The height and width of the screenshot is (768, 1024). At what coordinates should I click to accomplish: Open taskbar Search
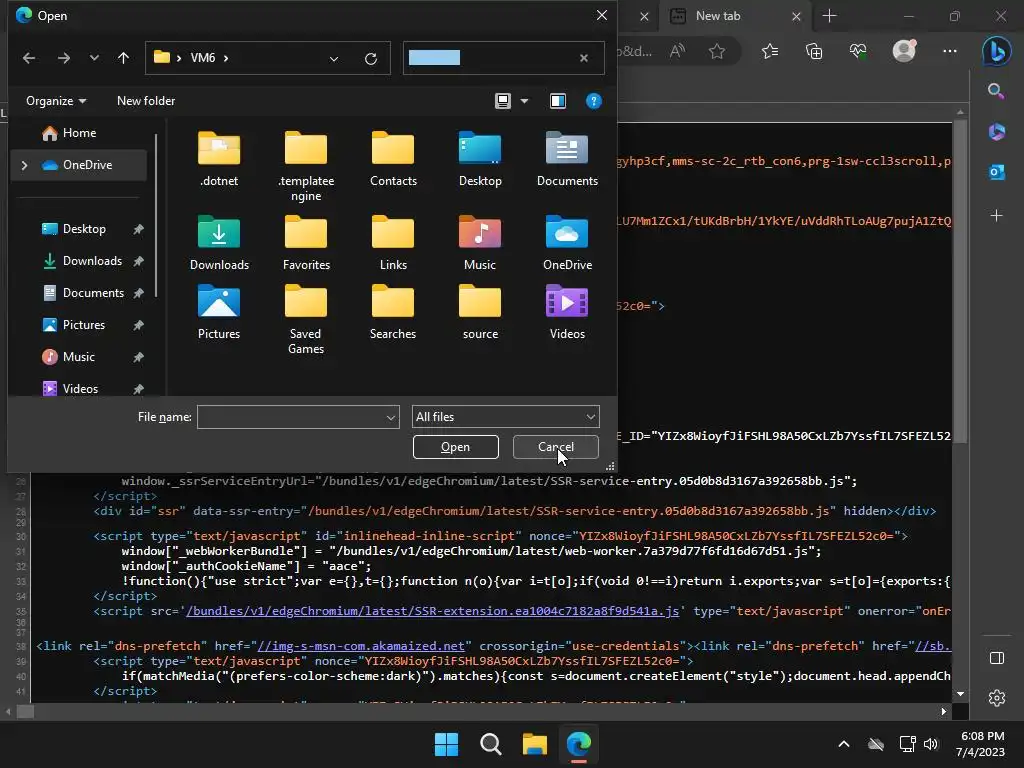click(490, 744)
